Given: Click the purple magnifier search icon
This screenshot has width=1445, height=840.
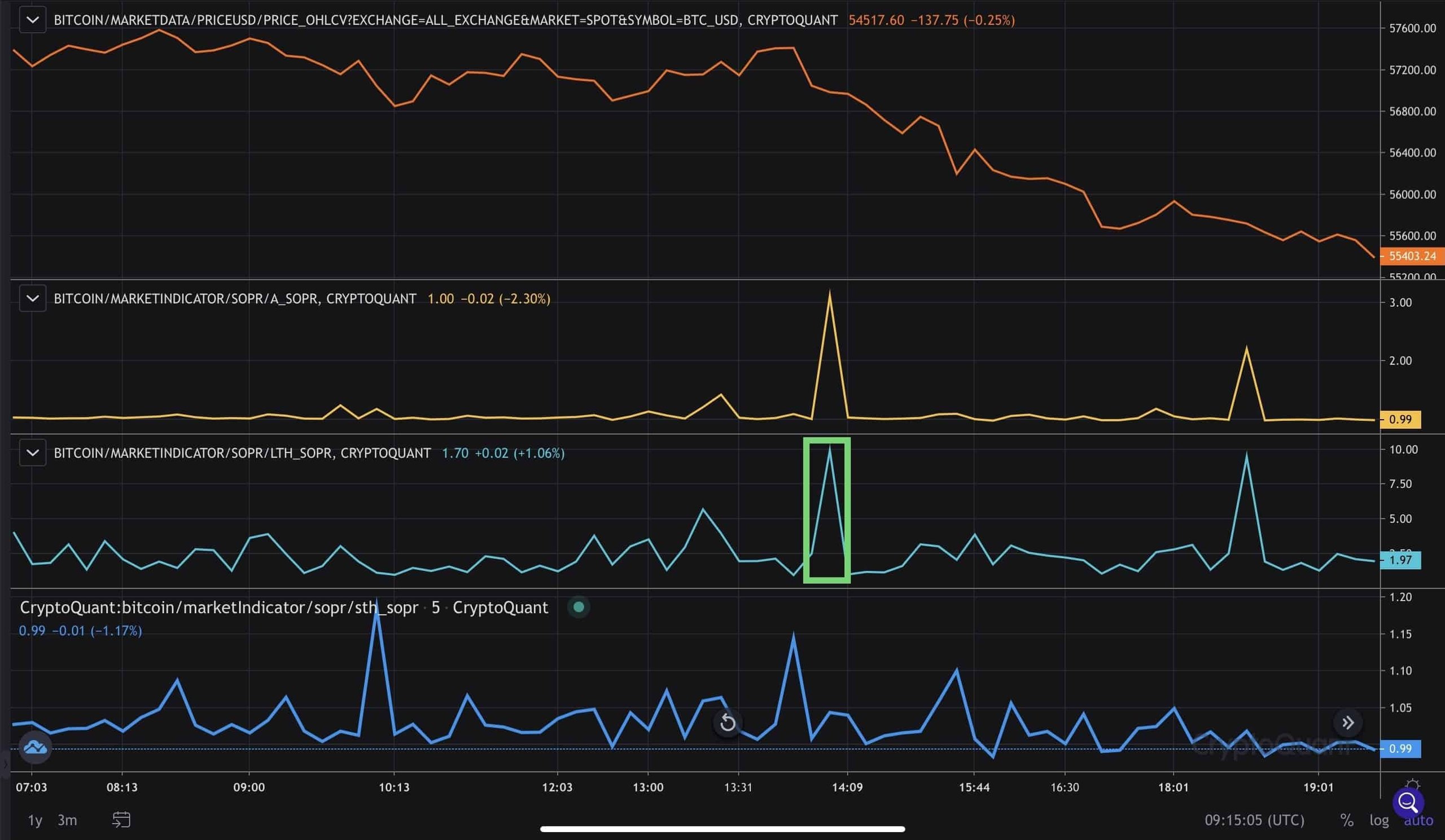Looking at the screenshot, I should pos(1408,802).
